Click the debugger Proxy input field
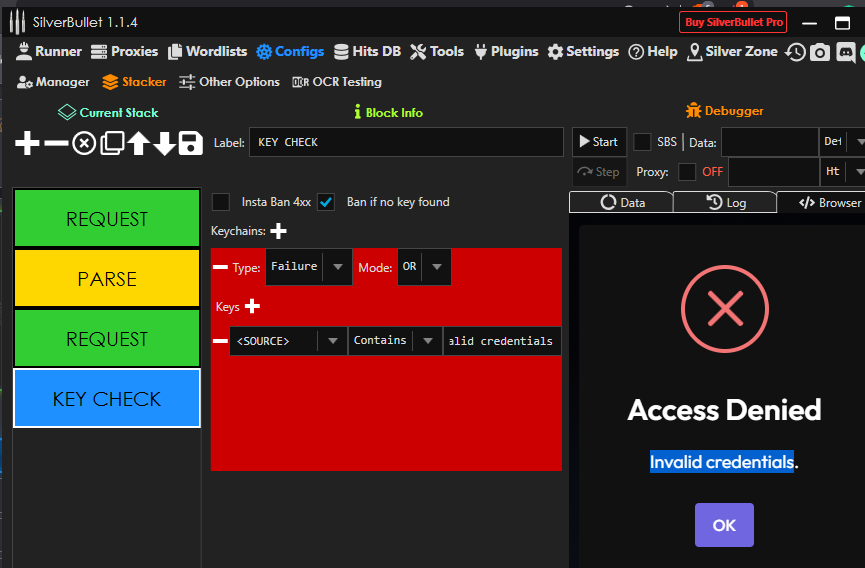This screenshot has height=568, width=865. (774, 172)
